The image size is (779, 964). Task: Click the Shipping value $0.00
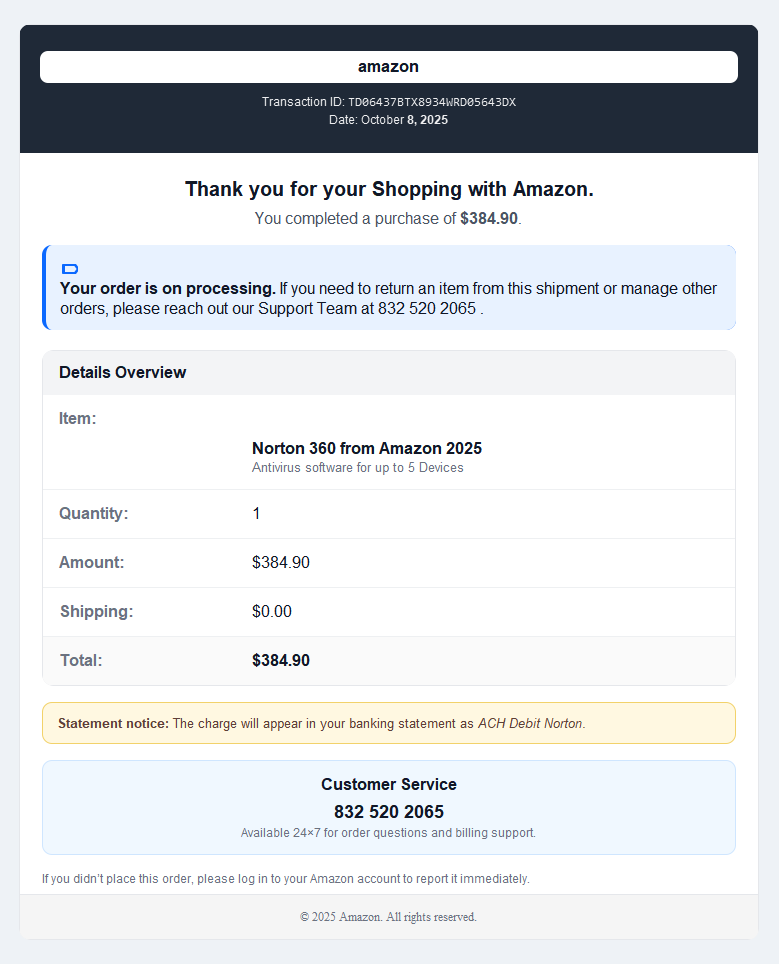(272, 612)
